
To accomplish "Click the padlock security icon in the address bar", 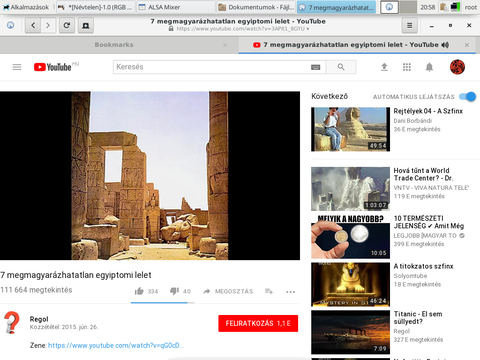I will [x=171, y=29].
